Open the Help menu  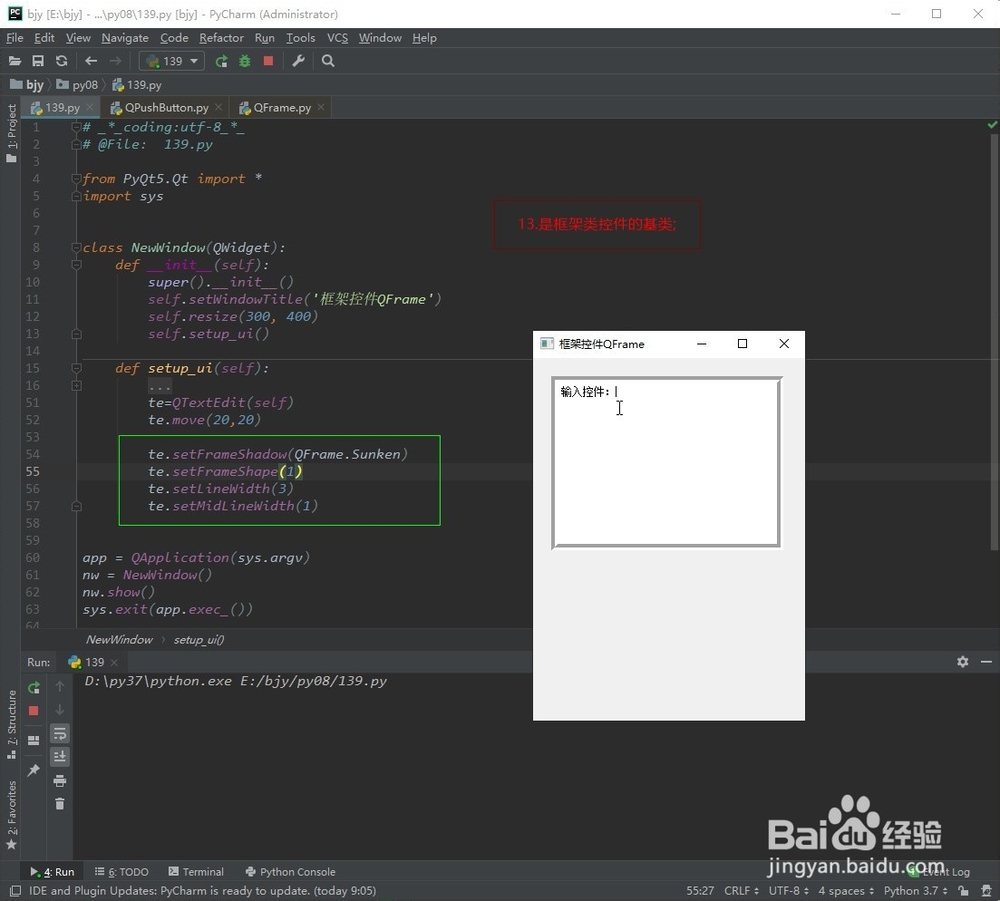[x=424, y=38]
